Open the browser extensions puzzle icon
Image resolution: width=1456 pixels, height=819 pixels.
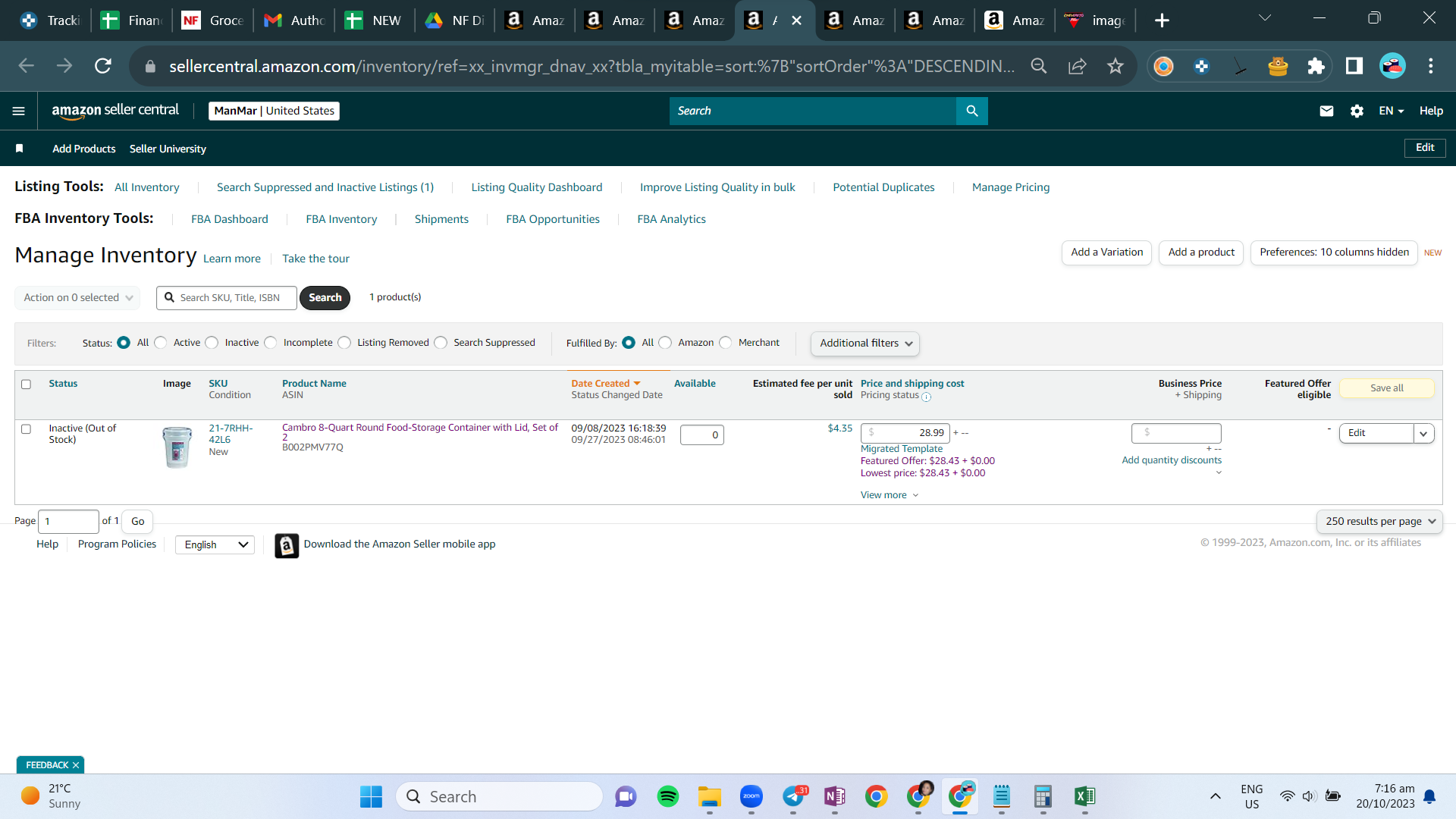(x=1316, y=66)
